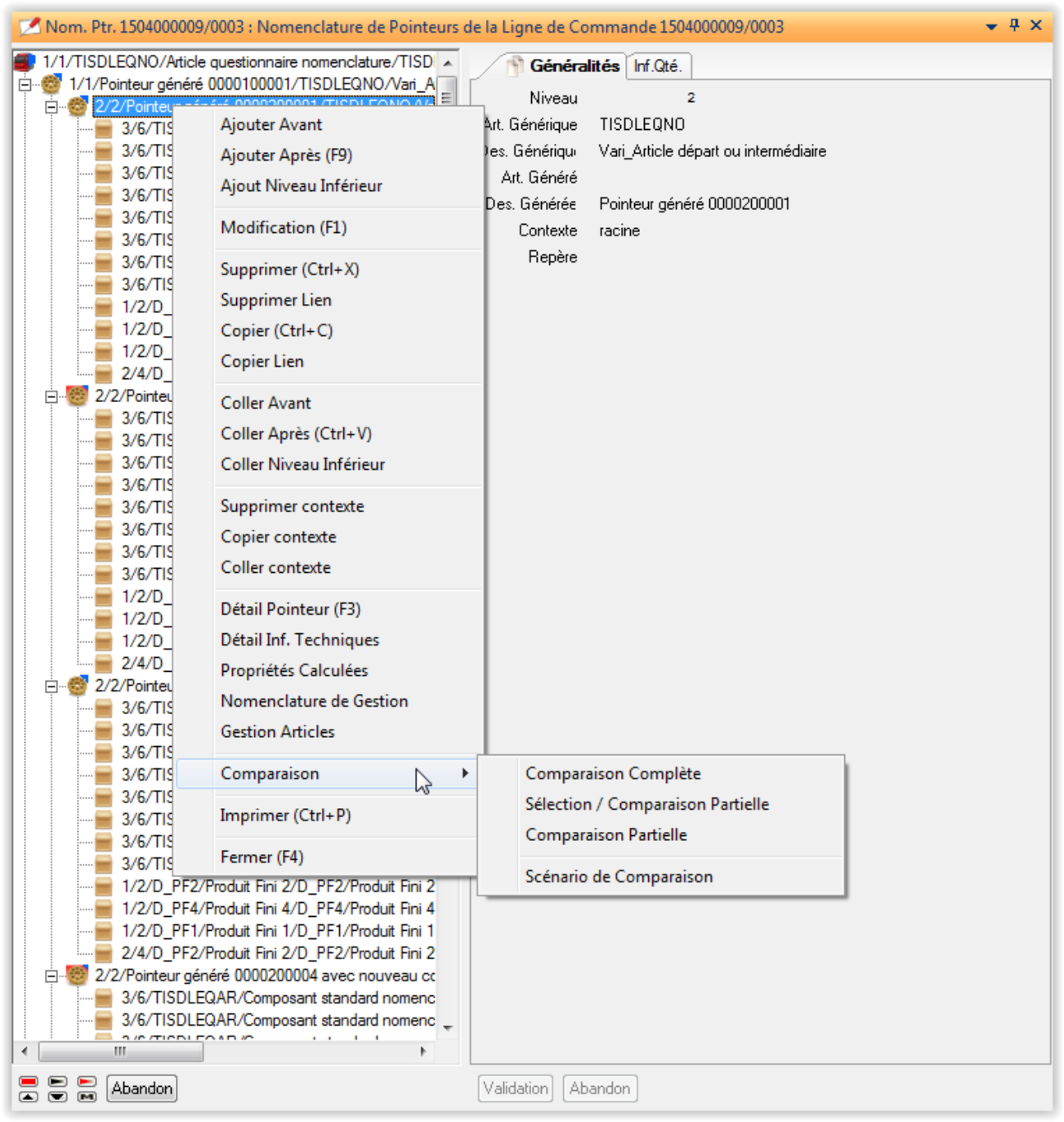Click the red truck root article icon
Image resolution: width=1064 pixels, height=1122 pixels.
coord(25,62)
